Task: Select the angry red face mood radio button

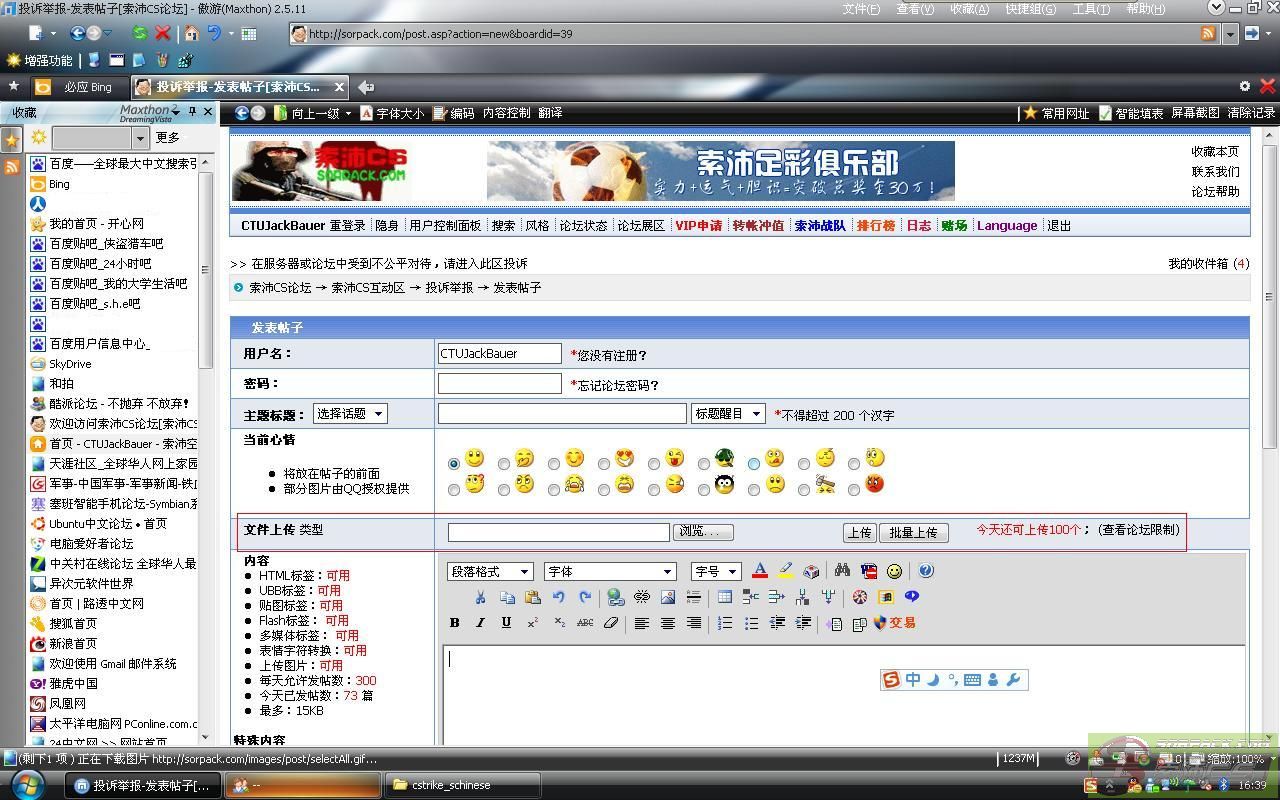Action: 854,490
